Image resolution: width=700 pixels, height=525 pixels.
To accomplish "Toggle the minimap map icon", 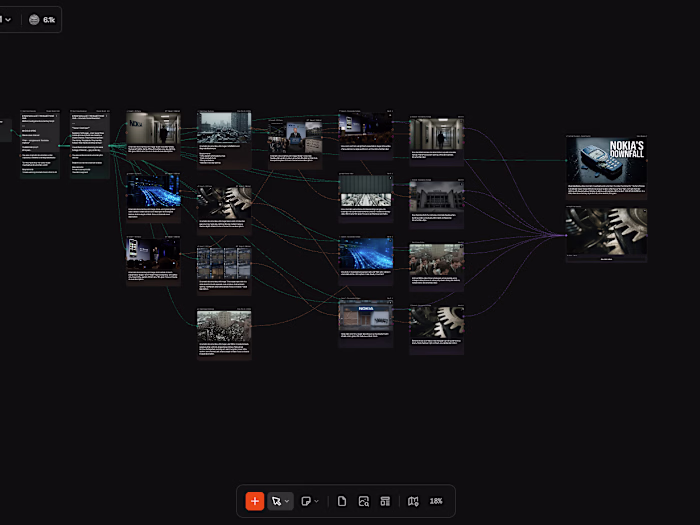I will (413, 501).
